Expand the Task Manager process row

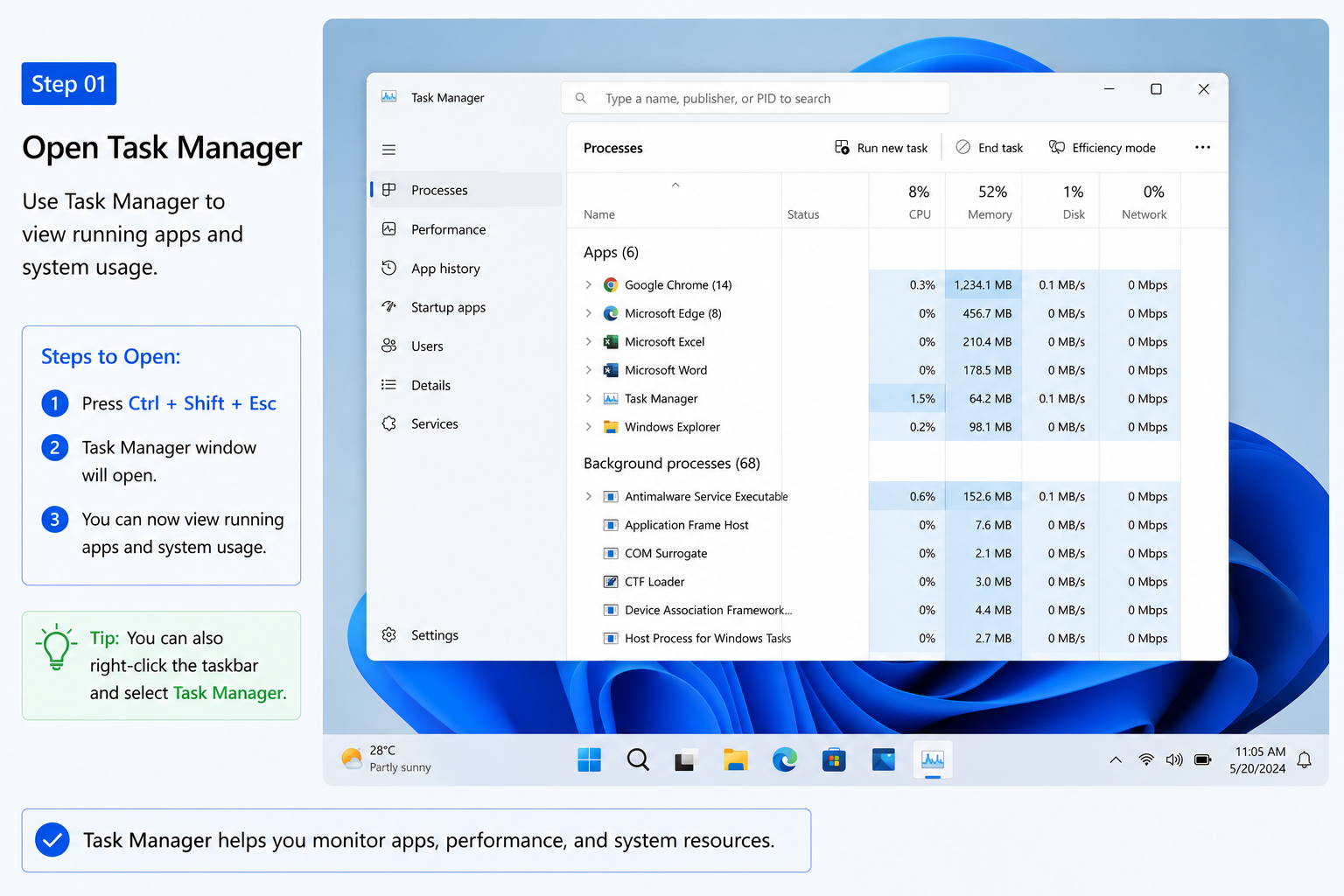point(588,398)
